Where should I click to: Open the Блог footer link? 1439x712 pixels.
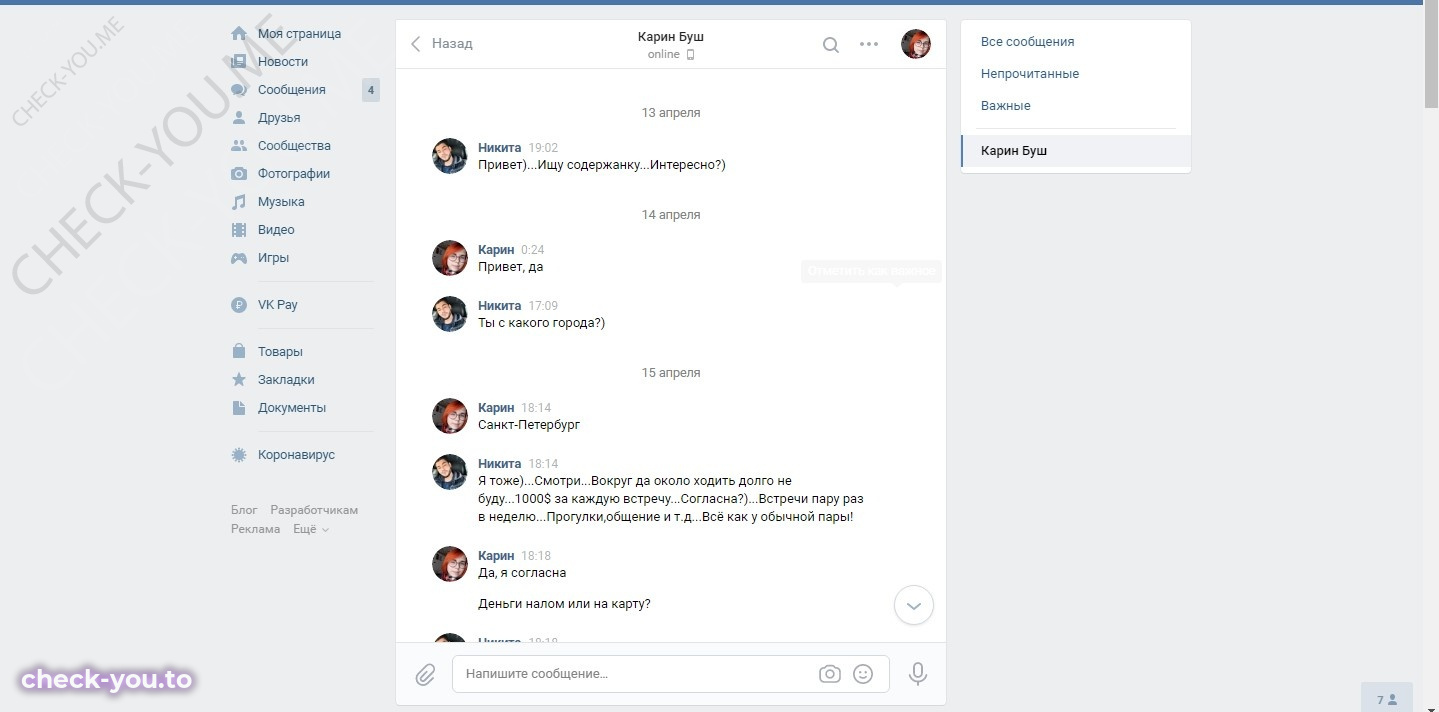[244, 510]
